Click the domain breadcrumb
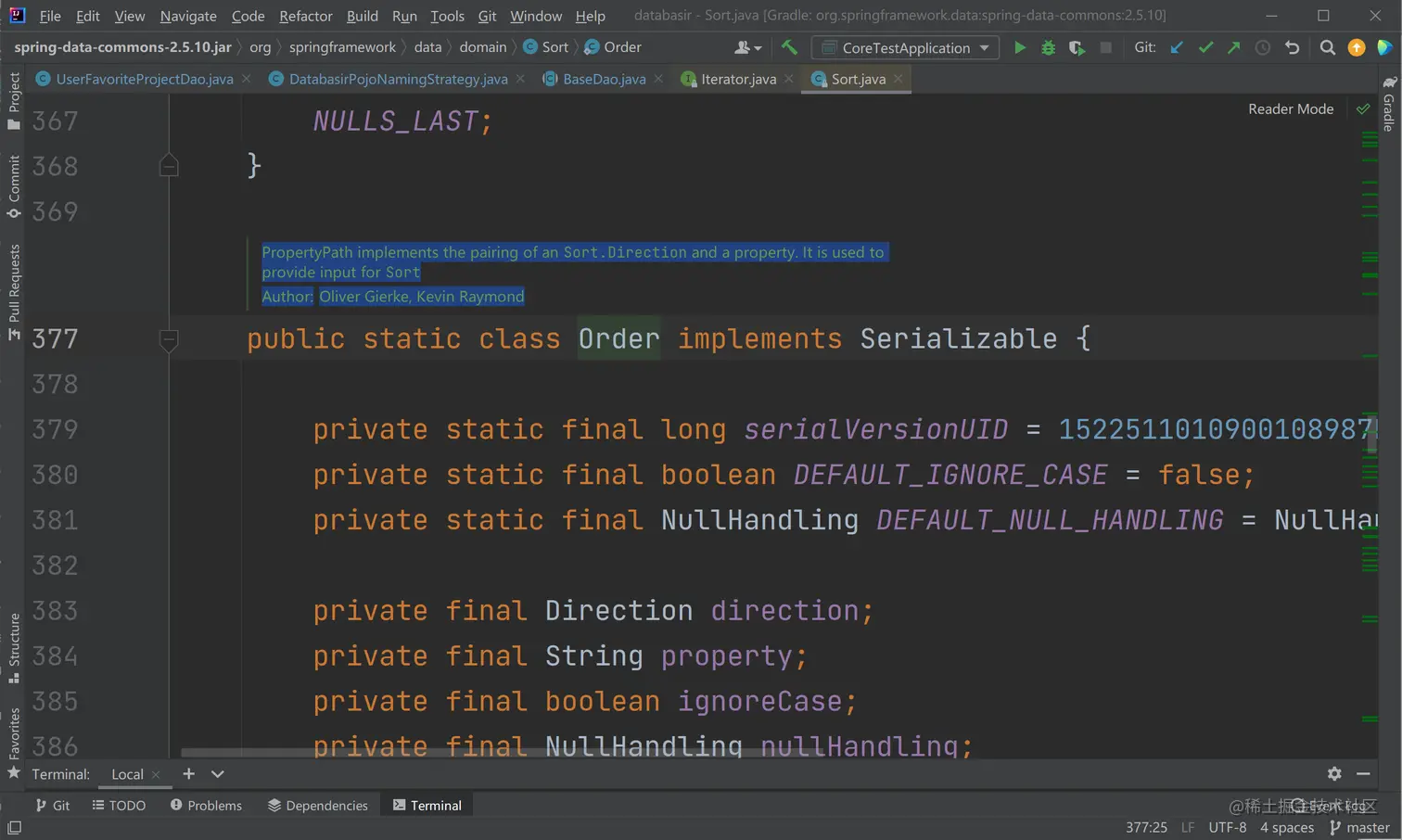This screenshot has height=840, width=1402. coord(483,47)
